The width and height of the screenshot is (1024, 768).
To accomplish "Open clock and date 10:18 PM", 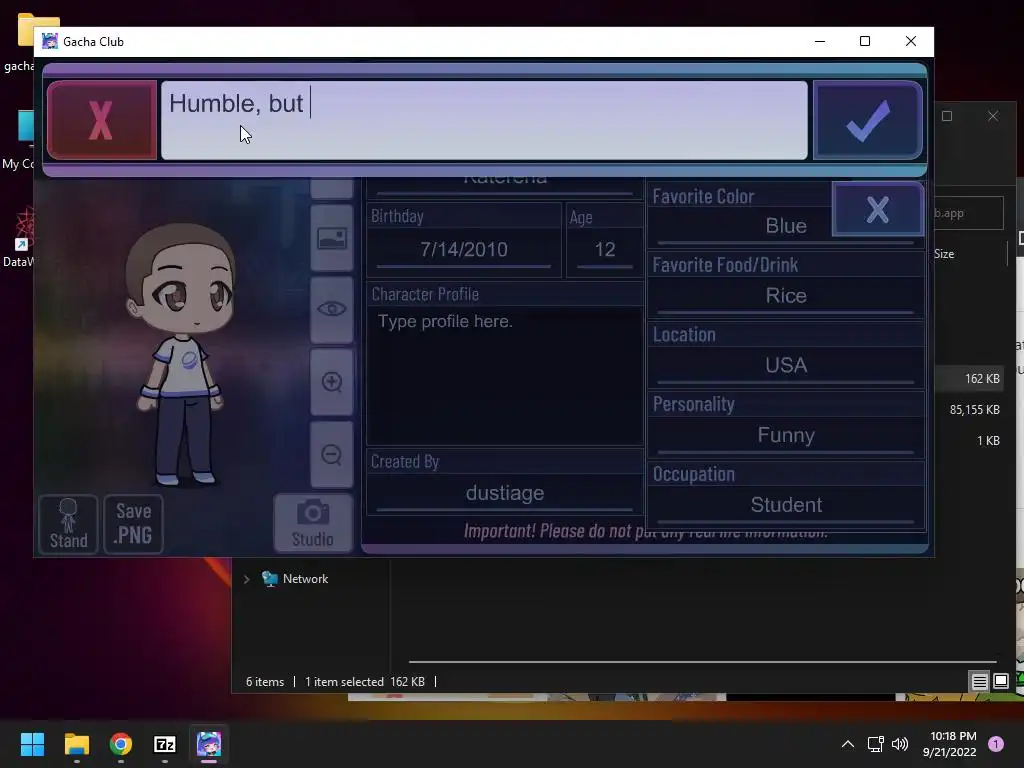I will tap(950, 744).
